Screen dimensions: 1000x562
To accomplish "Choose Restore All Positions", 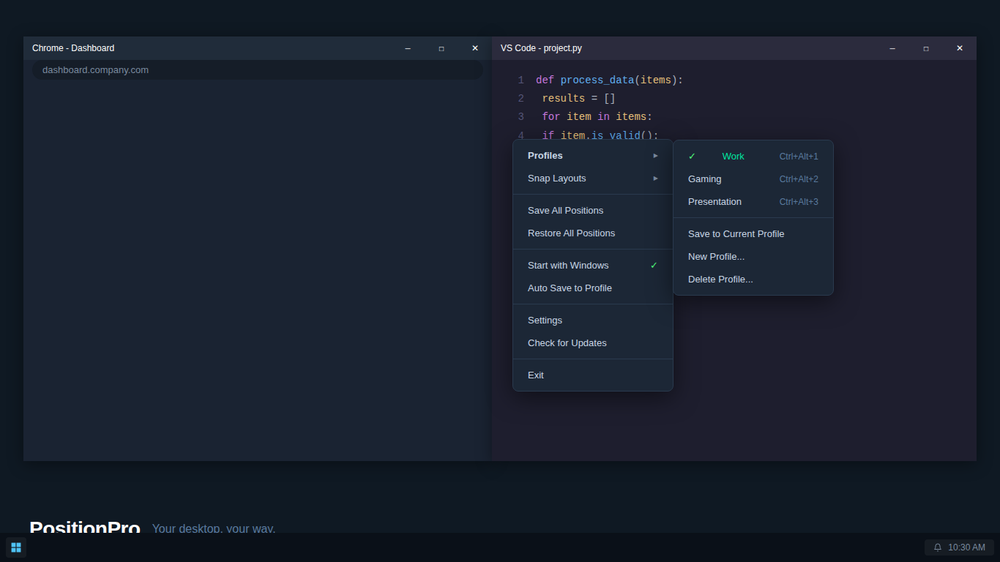I will coord(592,233).
